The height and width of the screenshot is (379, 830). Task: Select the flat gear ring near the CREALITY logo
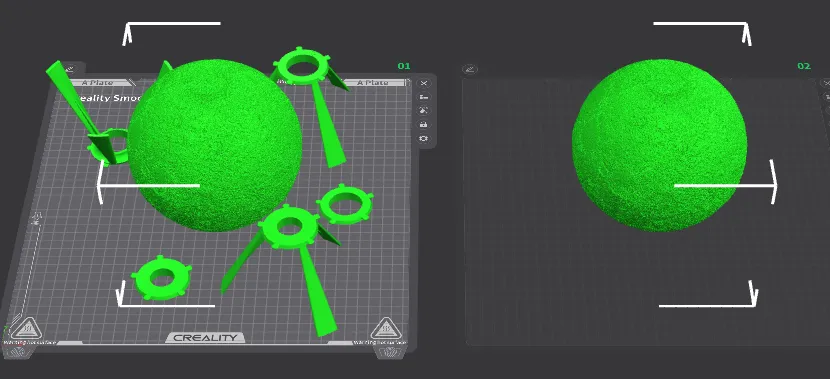(x=161, y=277)
